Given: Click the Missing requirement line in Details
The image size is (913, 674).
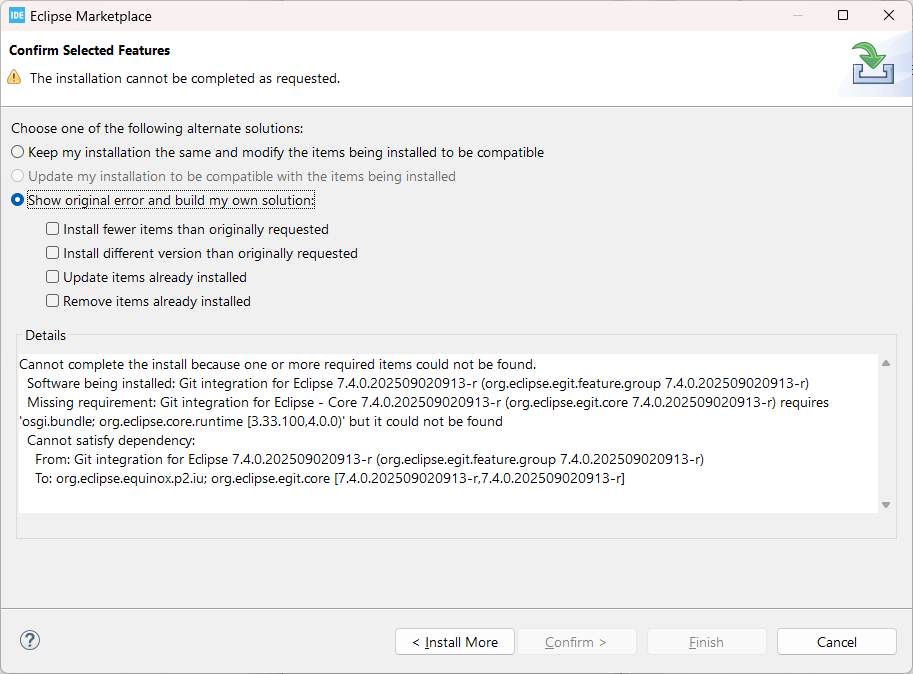Looking at the screenshot, I should tap(400, 402).
